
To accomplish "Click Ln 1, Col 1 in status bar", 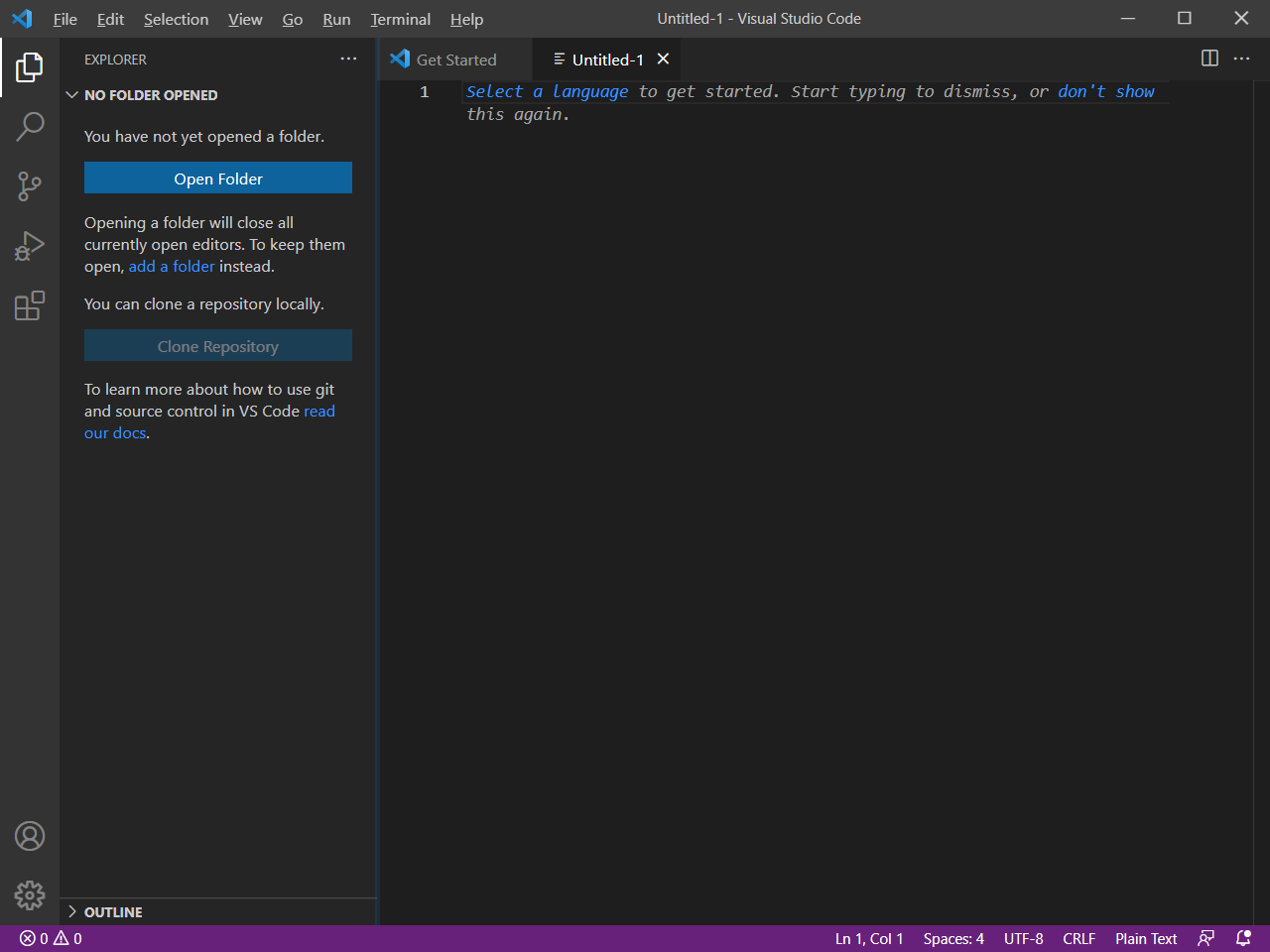I will coord(869,938).
